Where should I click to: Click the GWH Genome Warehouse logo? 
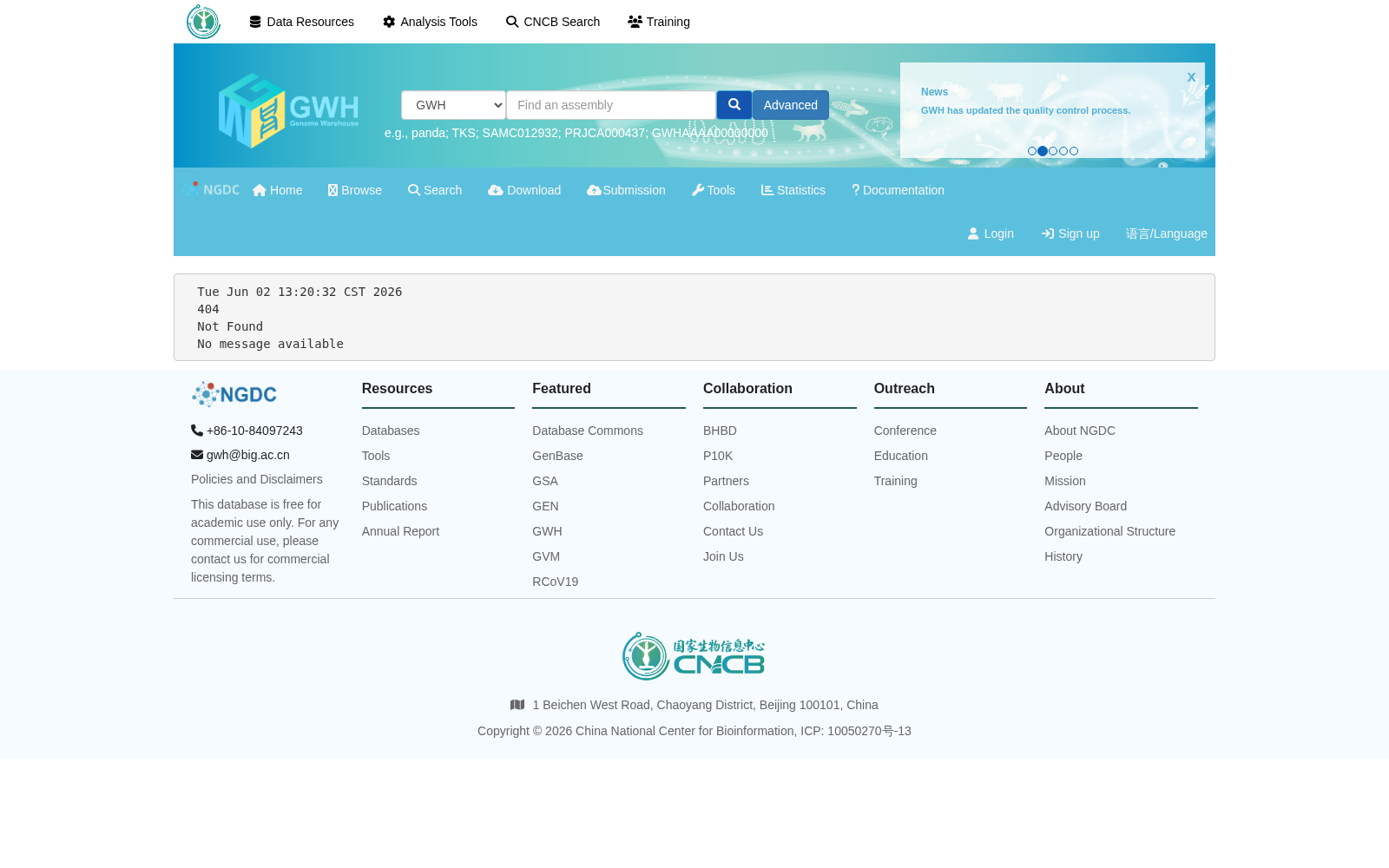coord(288,110)
